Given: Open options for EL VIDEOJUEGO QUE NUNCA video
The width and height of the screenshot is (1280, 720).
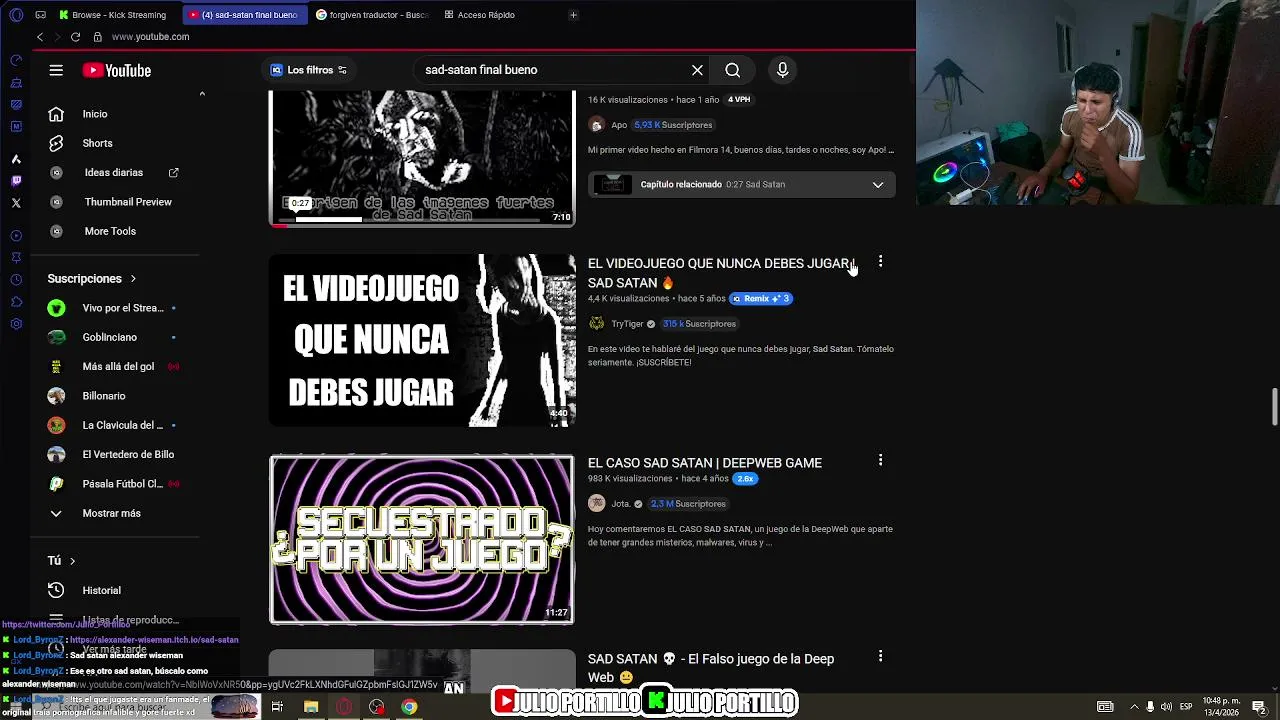Looking at the screenshot, I should coord(880,261).
